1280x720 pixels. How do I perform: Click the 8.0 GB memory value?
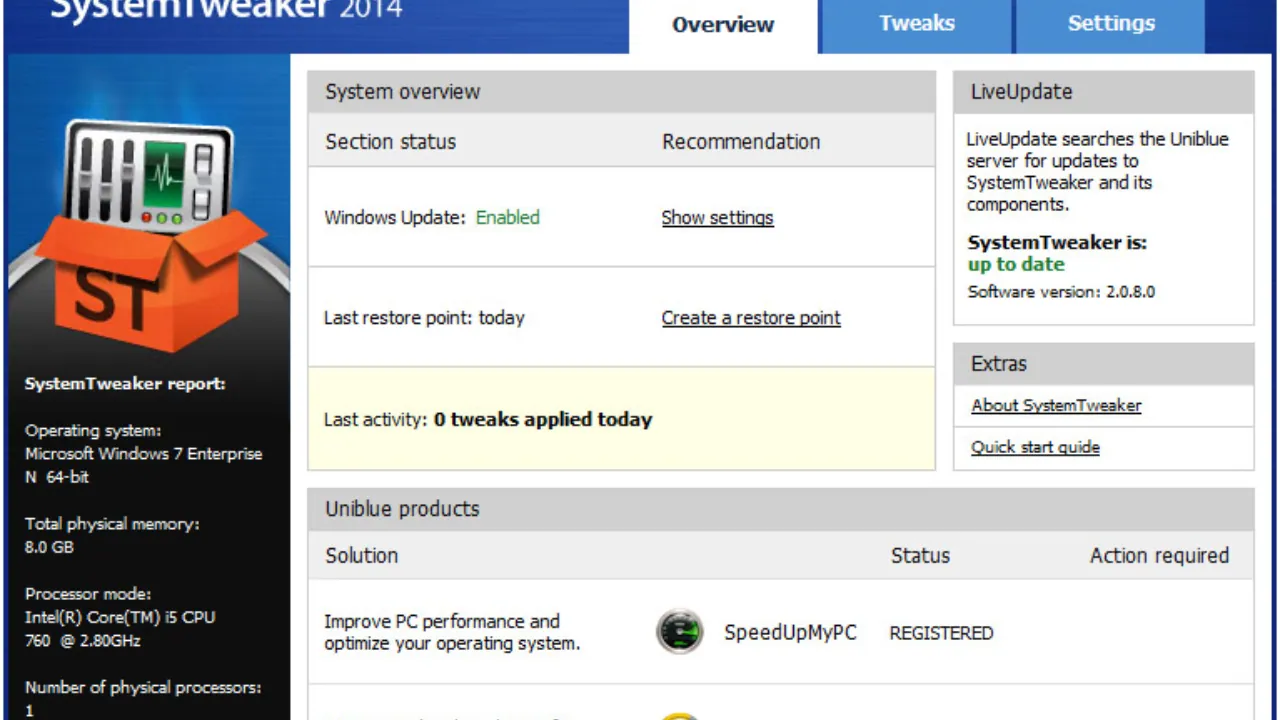49,548
